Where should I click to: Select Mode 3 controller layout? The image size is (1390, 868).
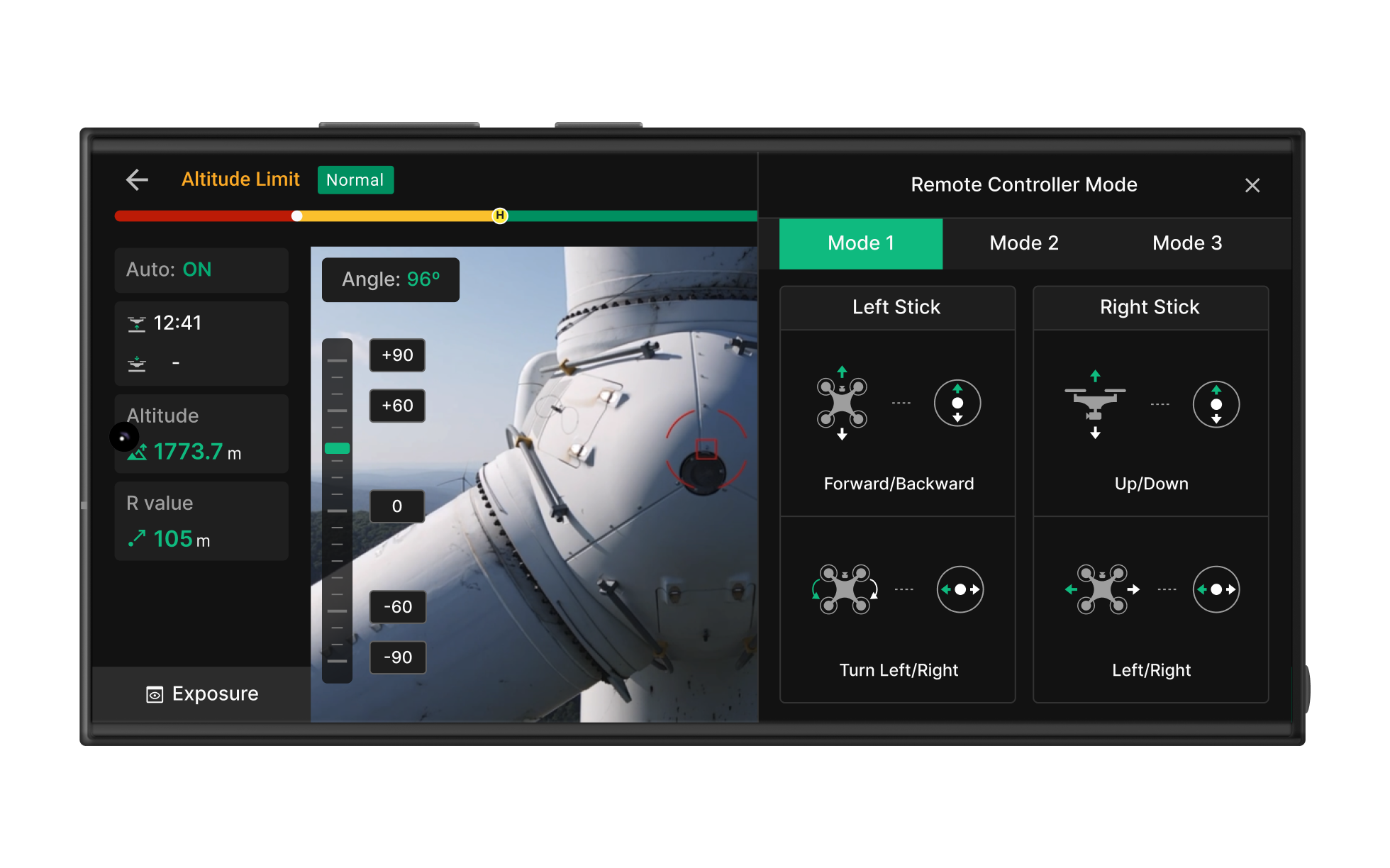click(x=1186, y=243)
